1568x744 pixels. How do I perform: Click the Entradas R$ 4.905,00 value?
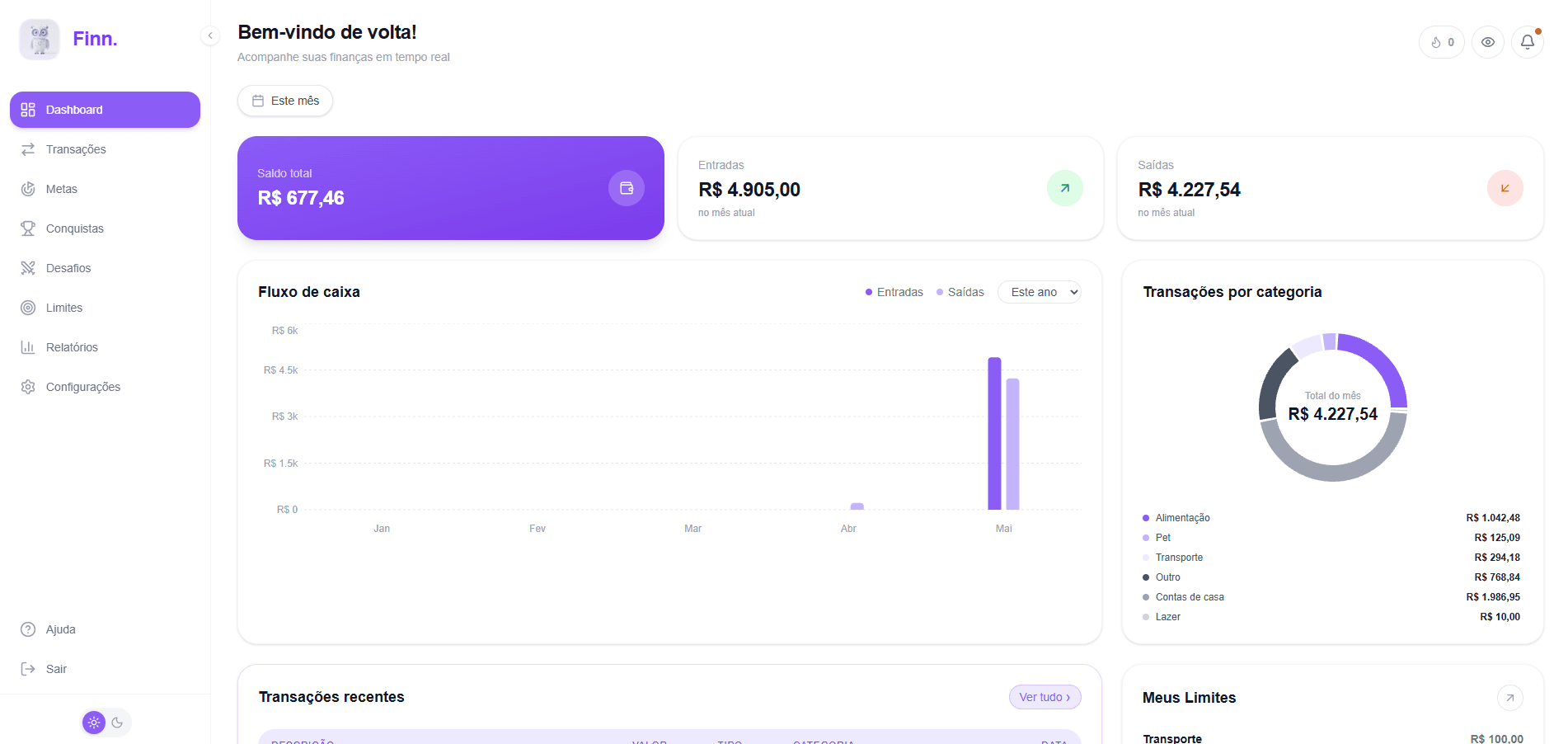coord(749,190)
